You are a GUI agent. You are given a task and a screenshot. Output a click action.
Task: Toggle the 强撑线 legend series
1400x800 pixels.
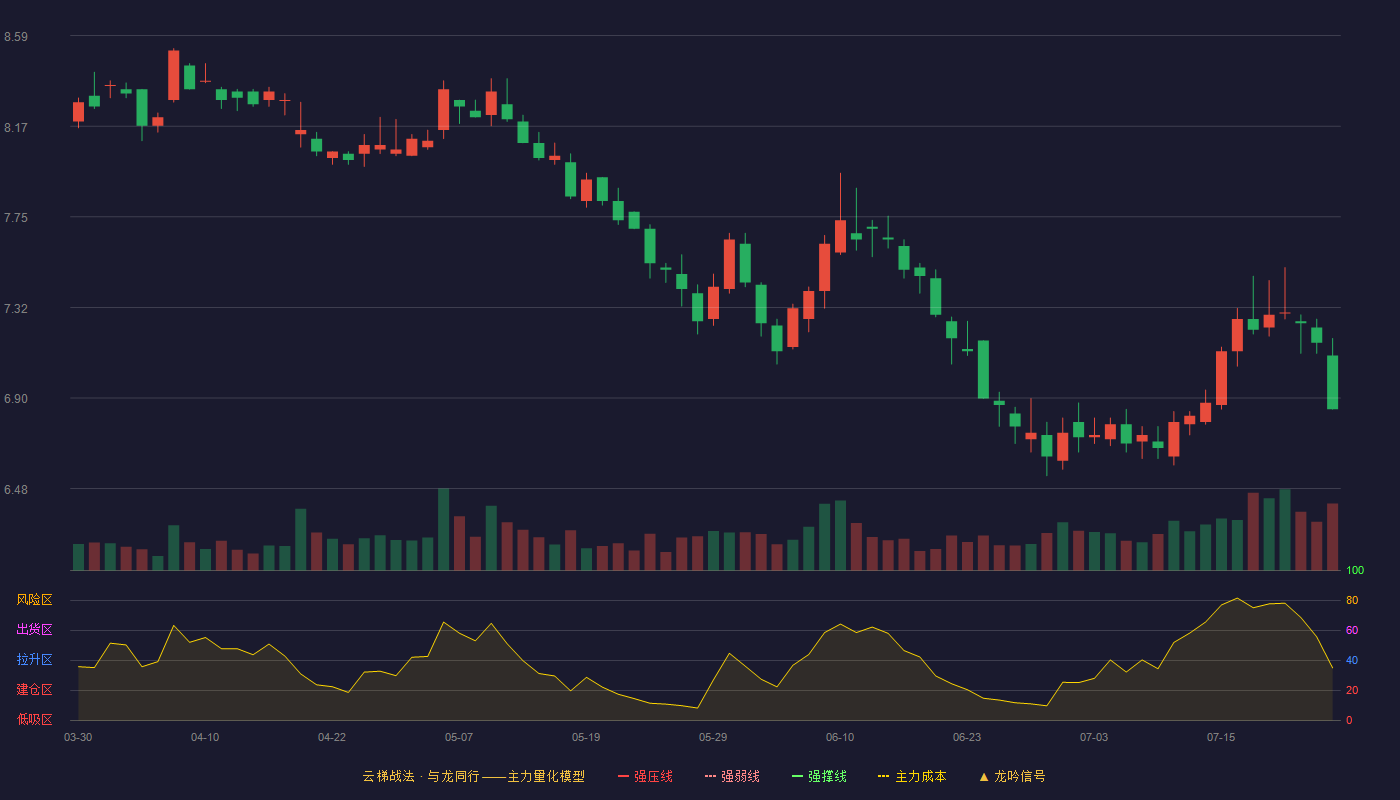[x=819, y=776]
